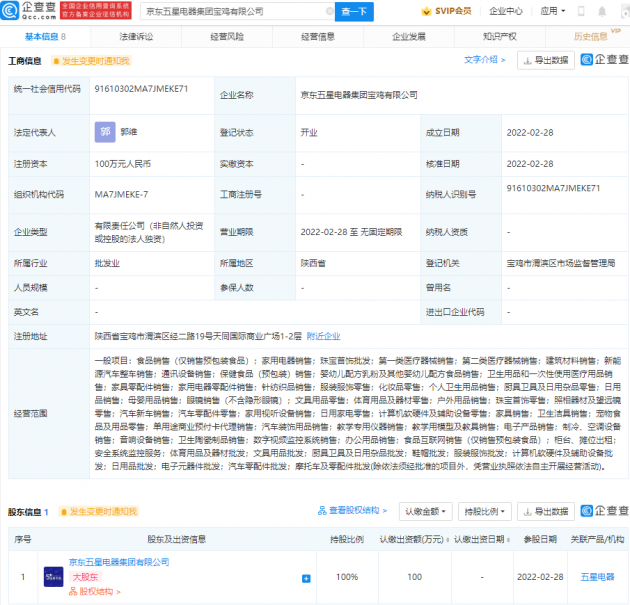This screenshot has height=605, width=630.
Task: Clear the search box with the X icon
Action: pos(329,11)
